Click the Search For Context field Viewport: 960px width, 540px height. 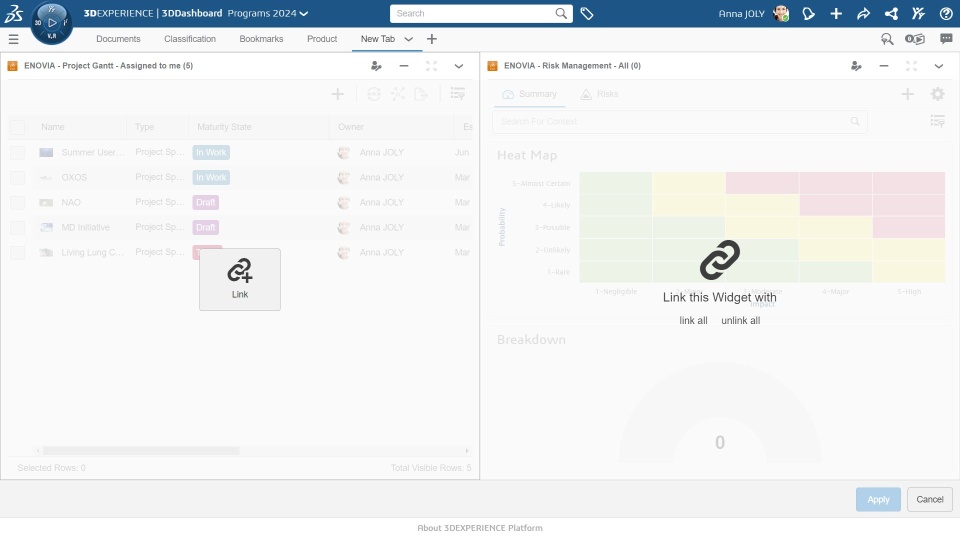click(x=679, y=122)
